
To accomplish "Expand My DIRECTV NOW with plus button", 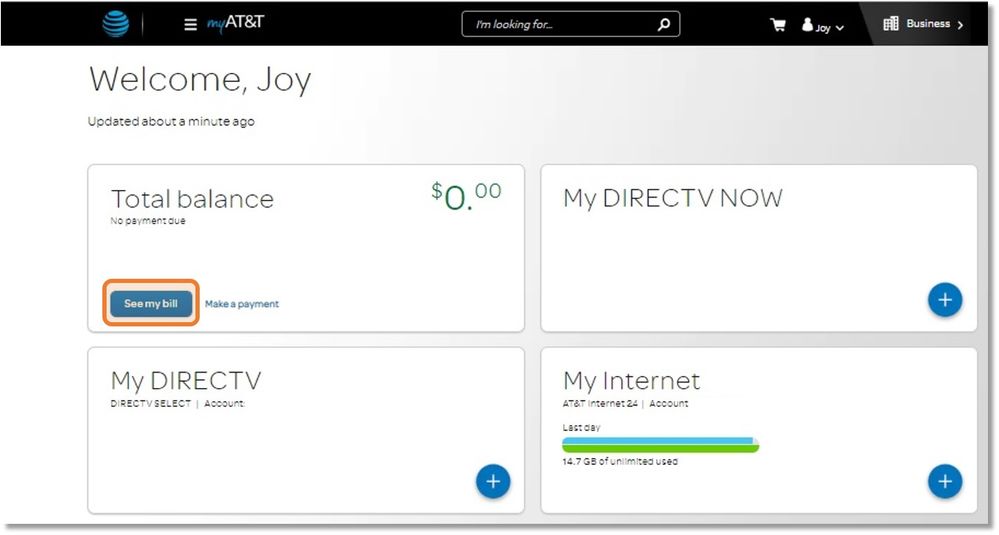I will pos(944,300).
